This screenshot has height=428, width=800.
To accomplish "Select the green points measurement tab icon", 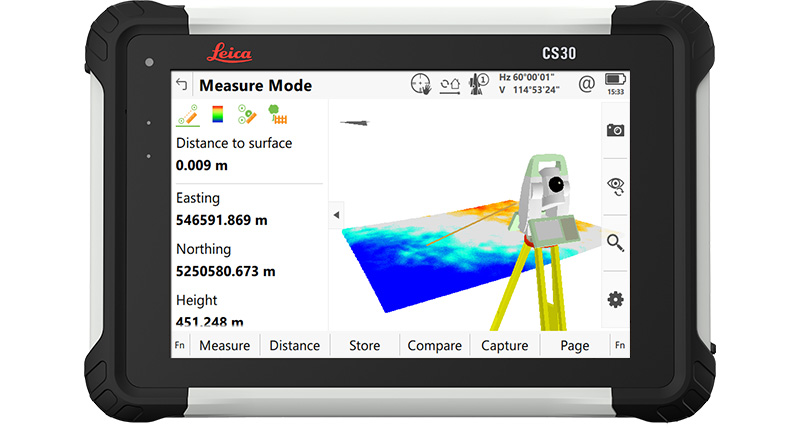I will (x=247, y=114).
